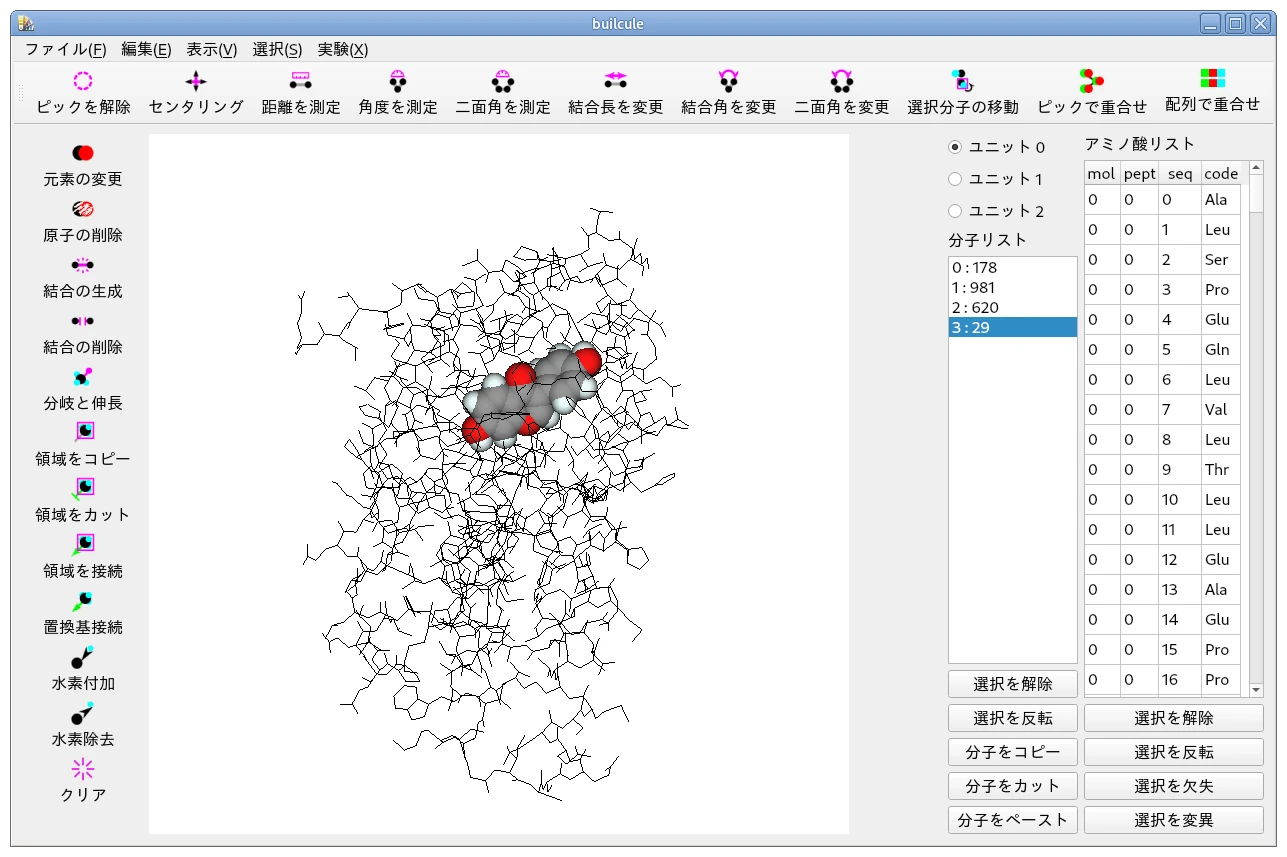Select the ユニット 0 radio button
This screenshot has width=1287, height=857.
click(955, 147)
